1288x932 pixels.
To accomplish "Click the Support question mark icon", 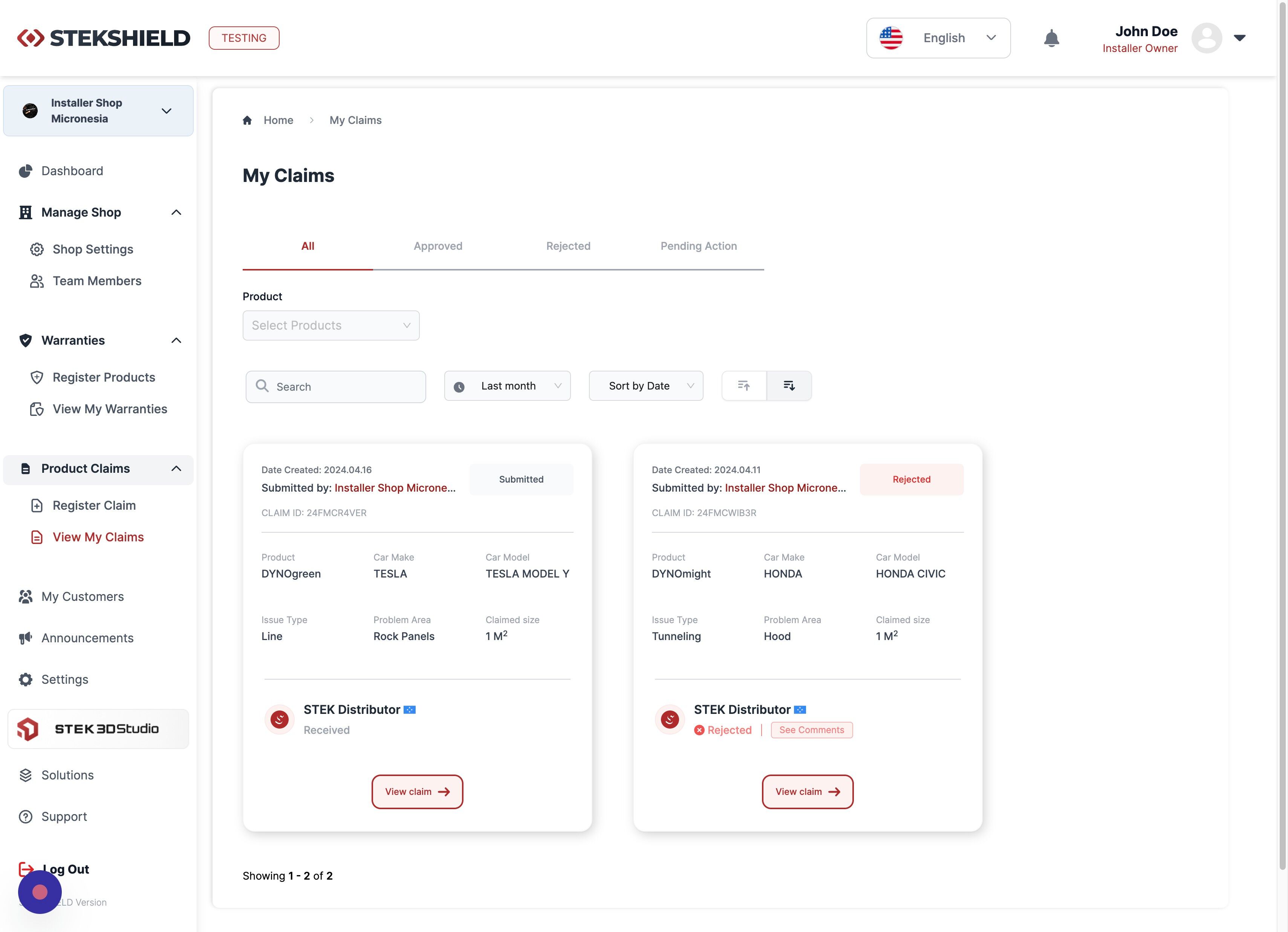I will (26, 817).
